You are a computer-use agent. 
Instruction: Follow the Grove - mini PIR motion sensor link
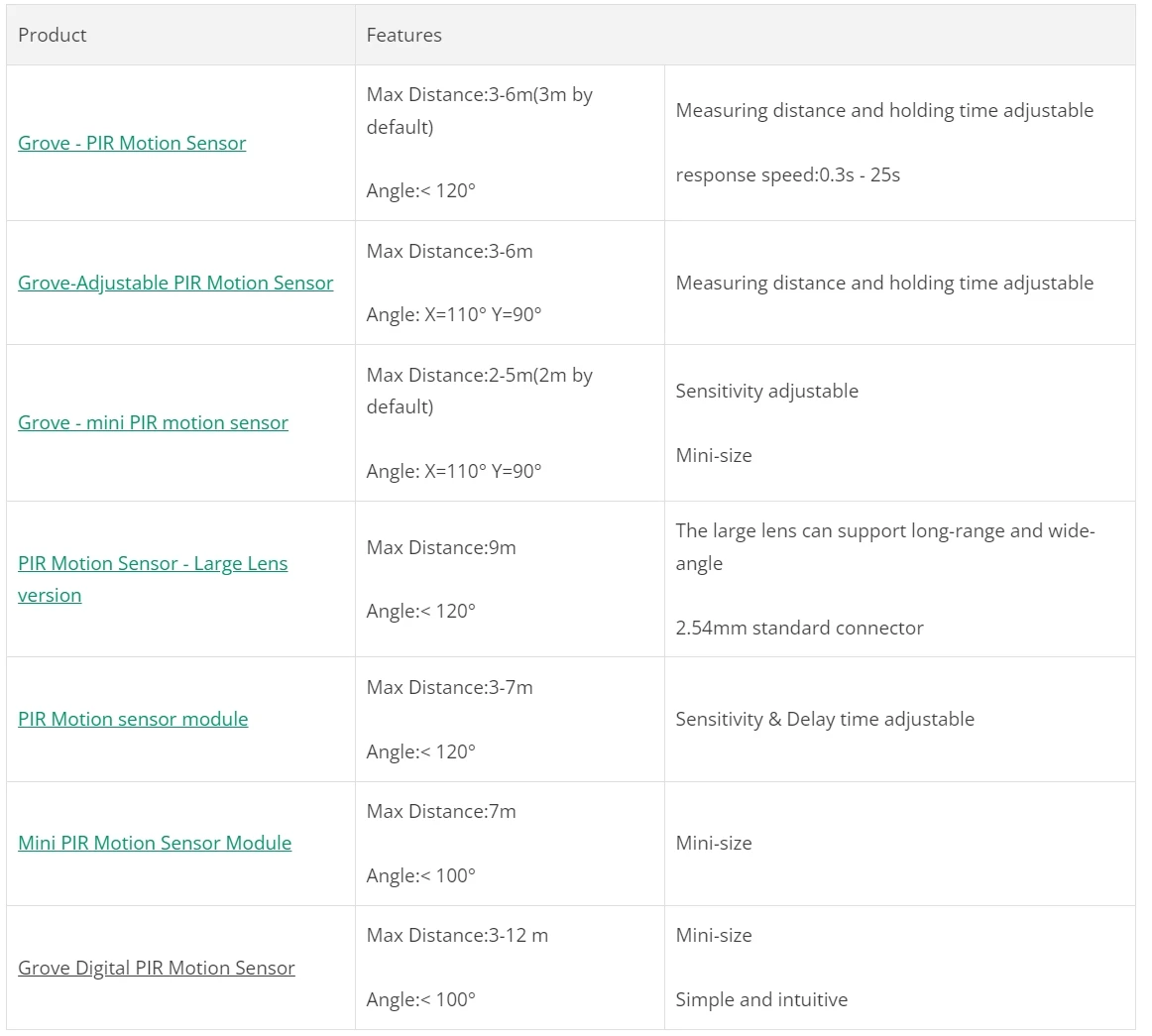153,423
